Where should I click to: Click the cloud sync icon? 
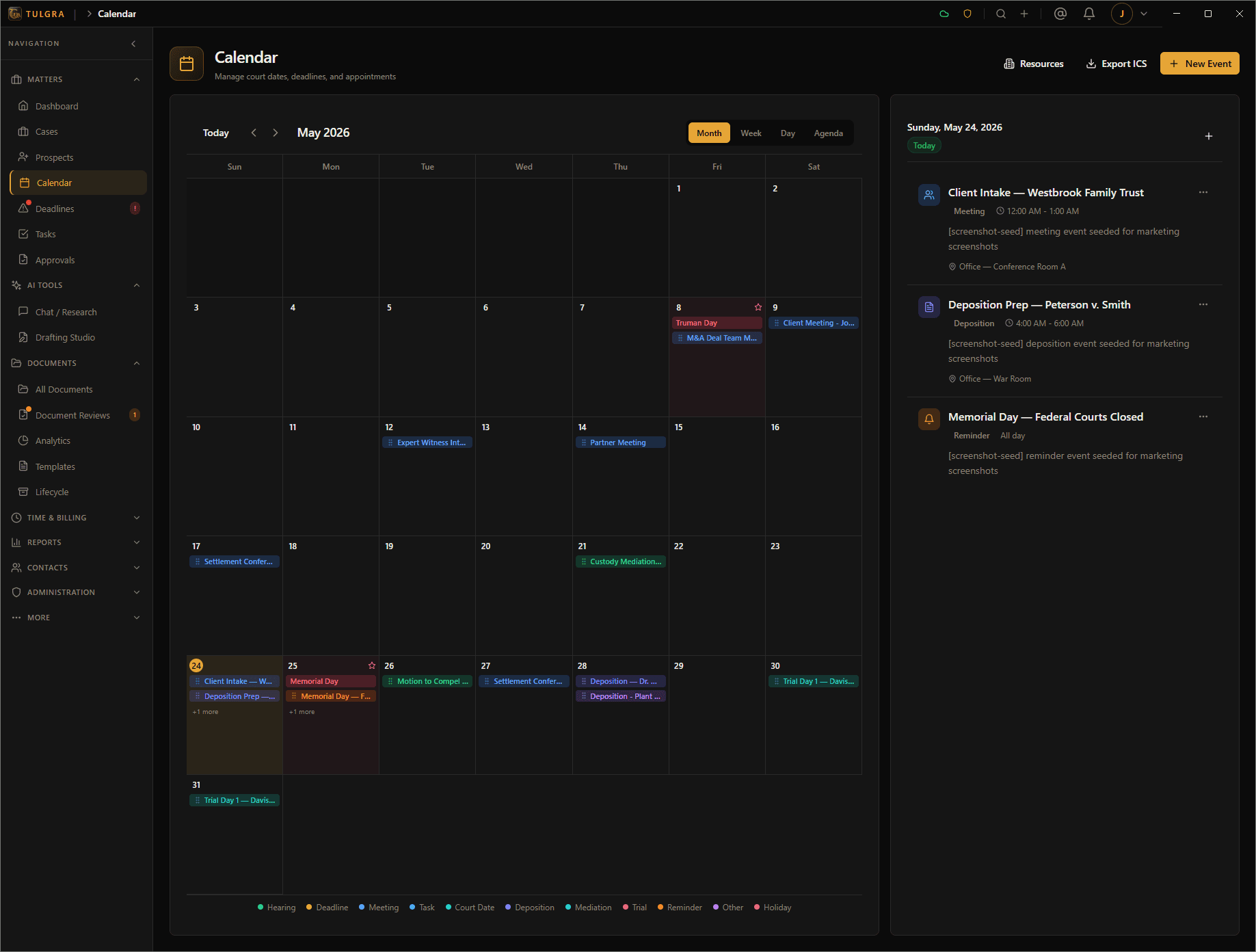click(944, 14)
